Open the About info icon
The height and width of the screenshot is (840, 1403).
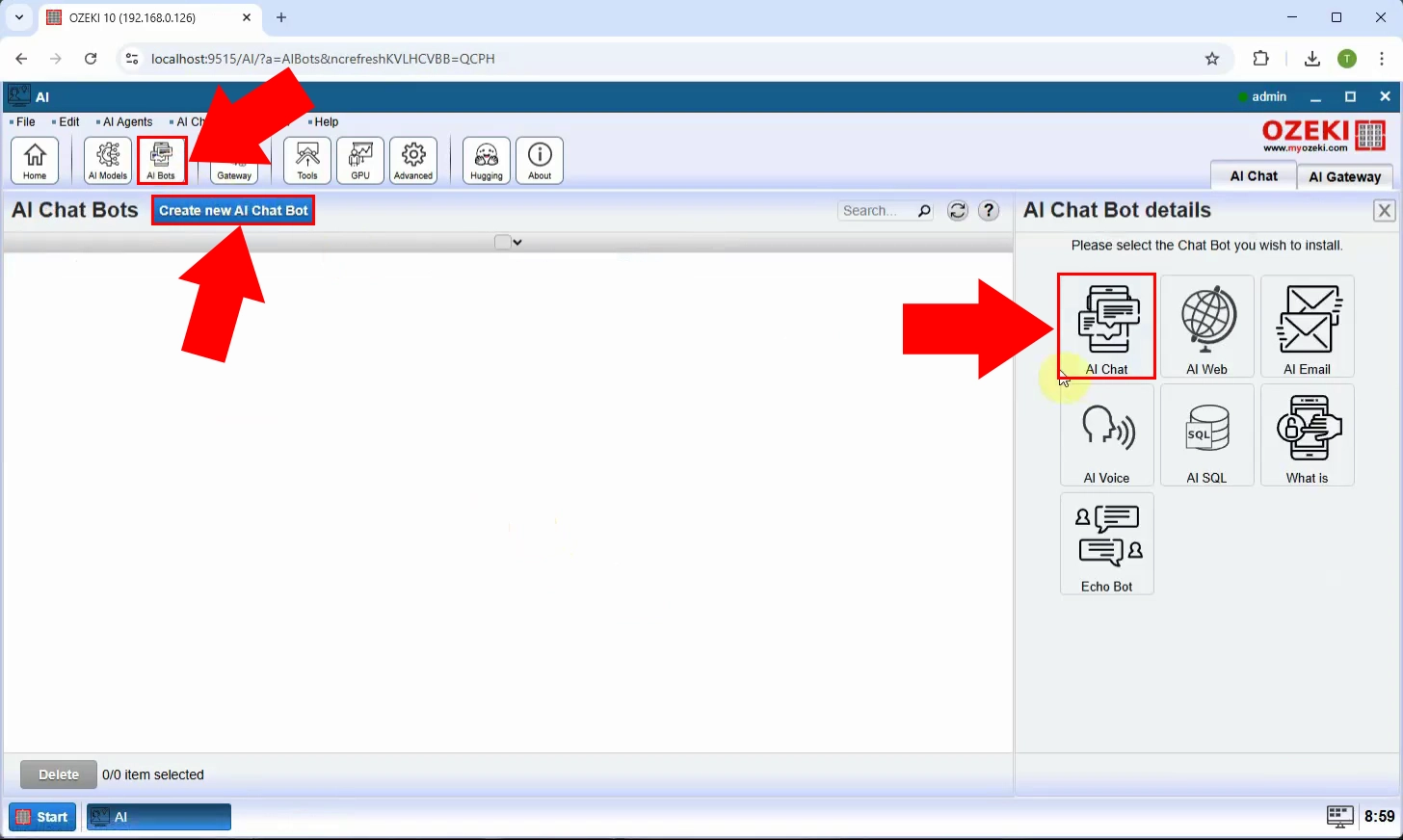click(540, 160)
